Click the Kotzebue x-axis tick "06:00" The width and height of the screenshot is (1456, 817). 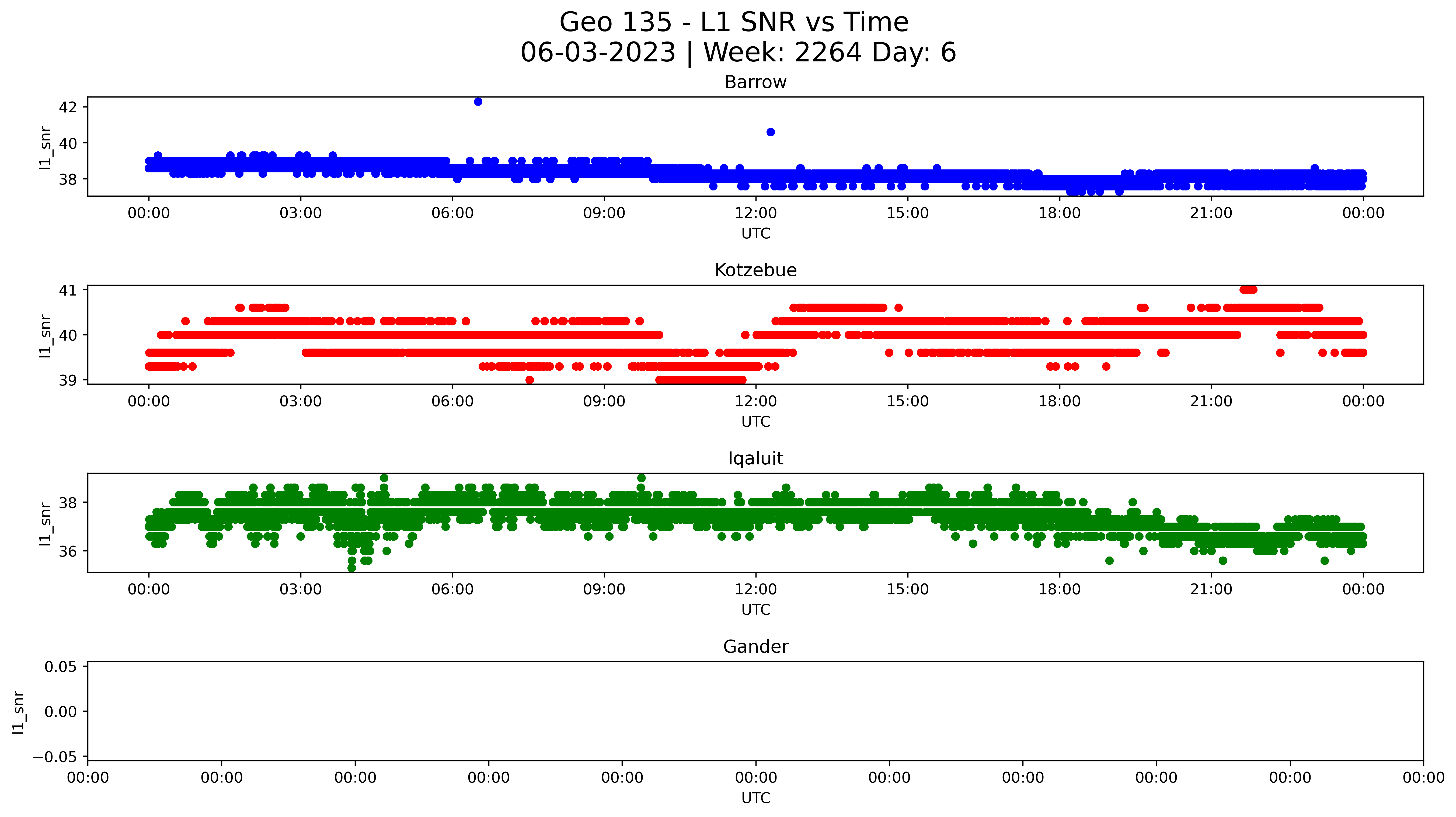tap(452, 401)
